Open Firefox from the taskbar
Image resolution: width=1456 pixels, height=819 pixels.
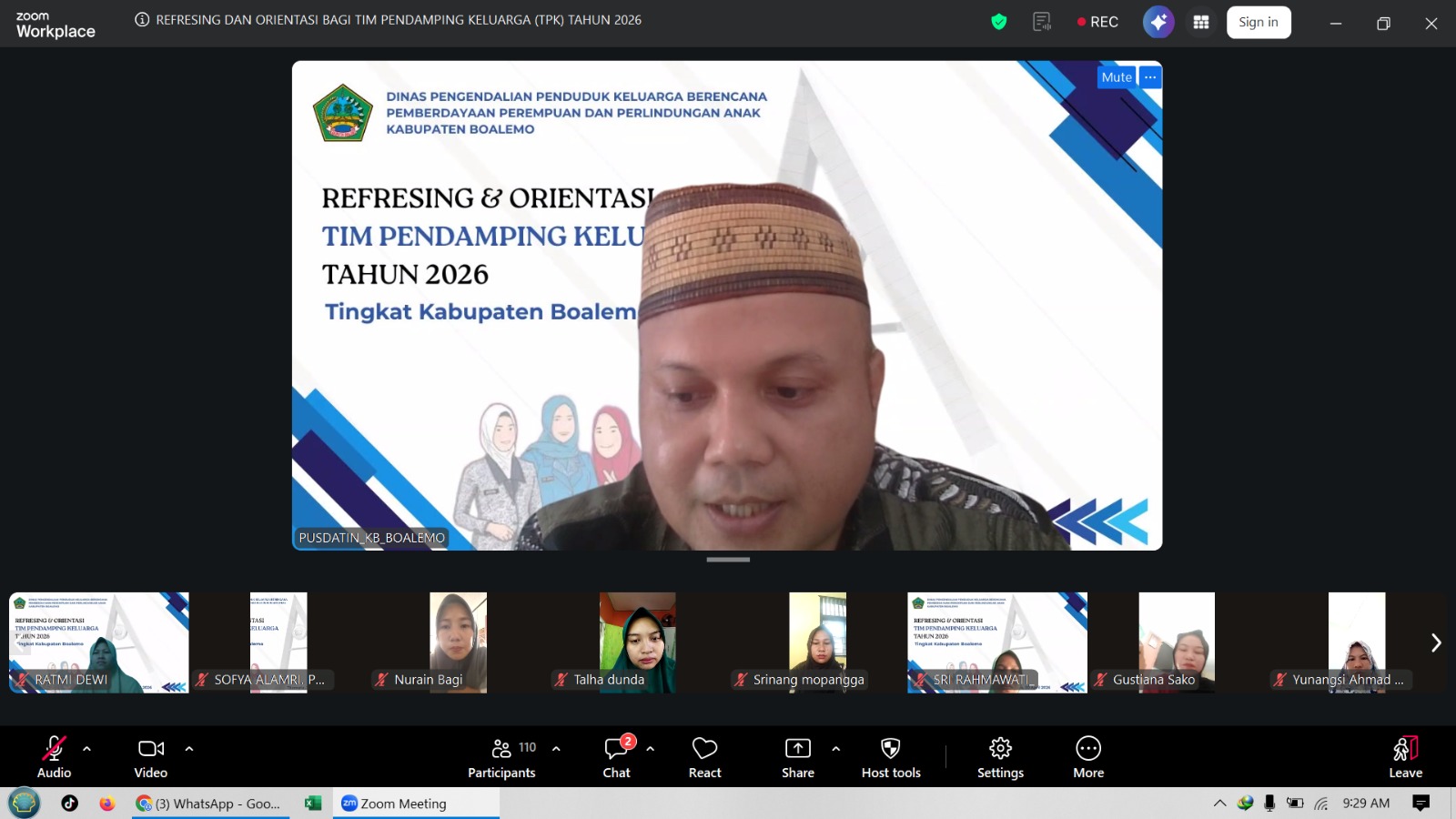[x=107, y=803]
